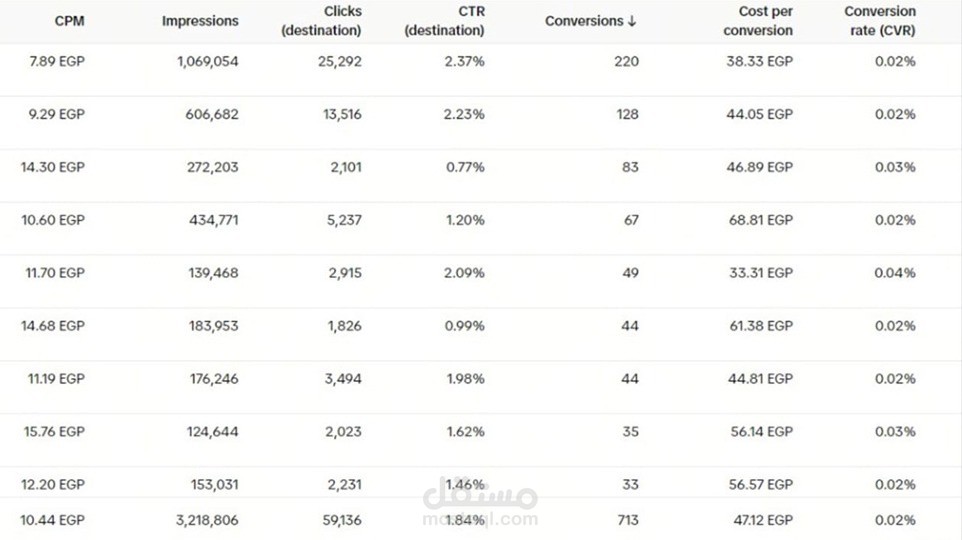962x540 pixels.
Task: Select the 68.81 EGP cost cell
Action: [759, 220]
